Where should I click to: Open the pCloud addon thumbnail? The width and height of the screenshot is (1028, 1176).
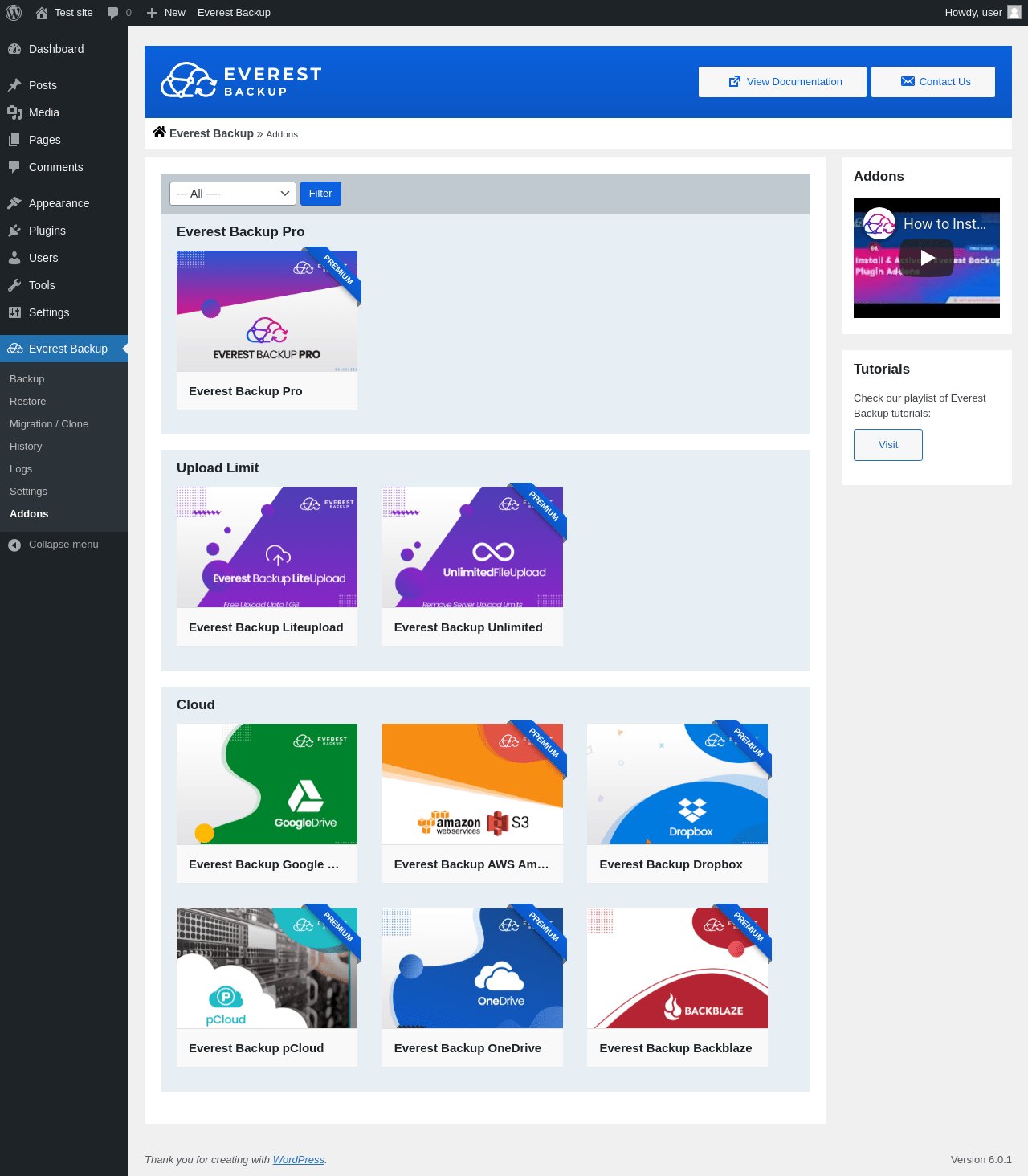pyautogui.click(x=267, y=968)
